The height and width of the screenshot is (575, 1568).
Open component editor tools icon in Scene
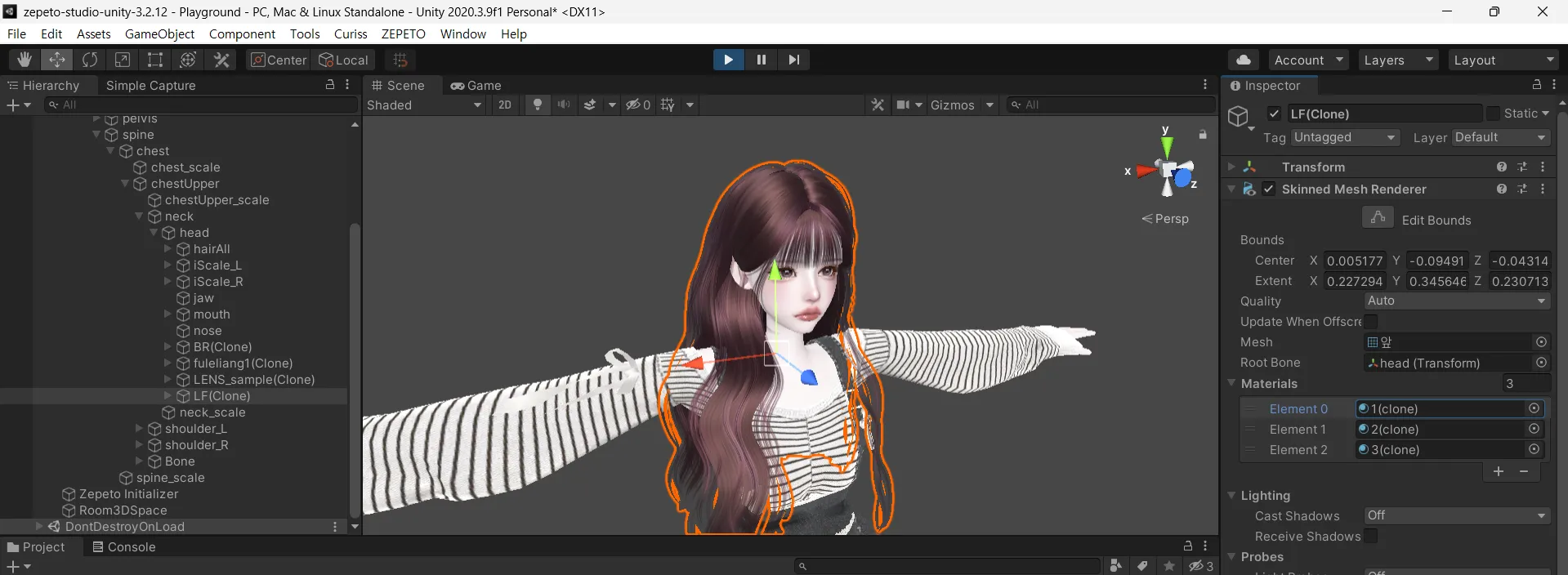[x=878, y=105]
